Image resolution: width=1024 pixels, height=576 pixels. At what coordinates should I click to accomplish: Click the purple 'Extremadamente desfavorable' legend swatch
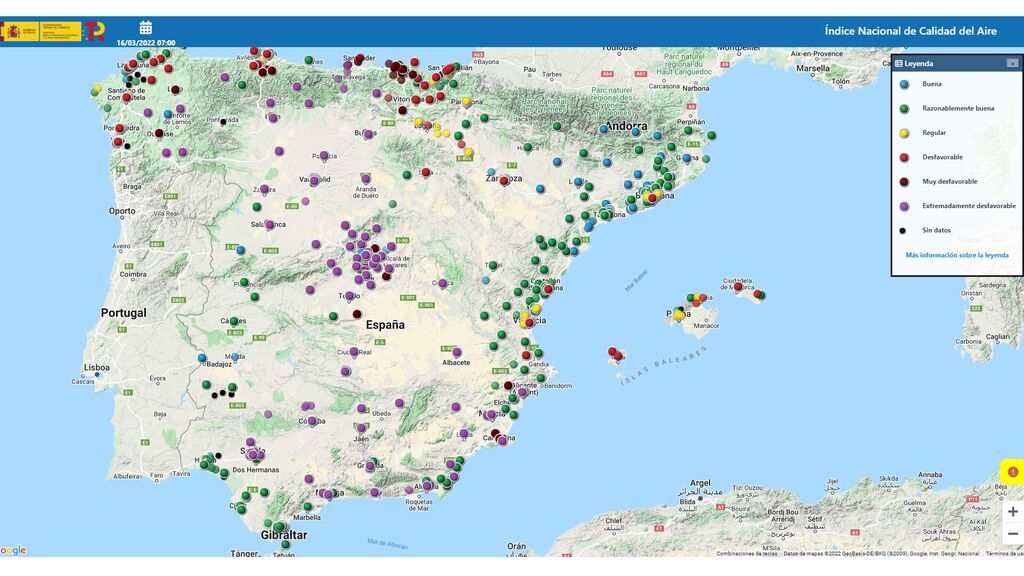pos(904,206)
